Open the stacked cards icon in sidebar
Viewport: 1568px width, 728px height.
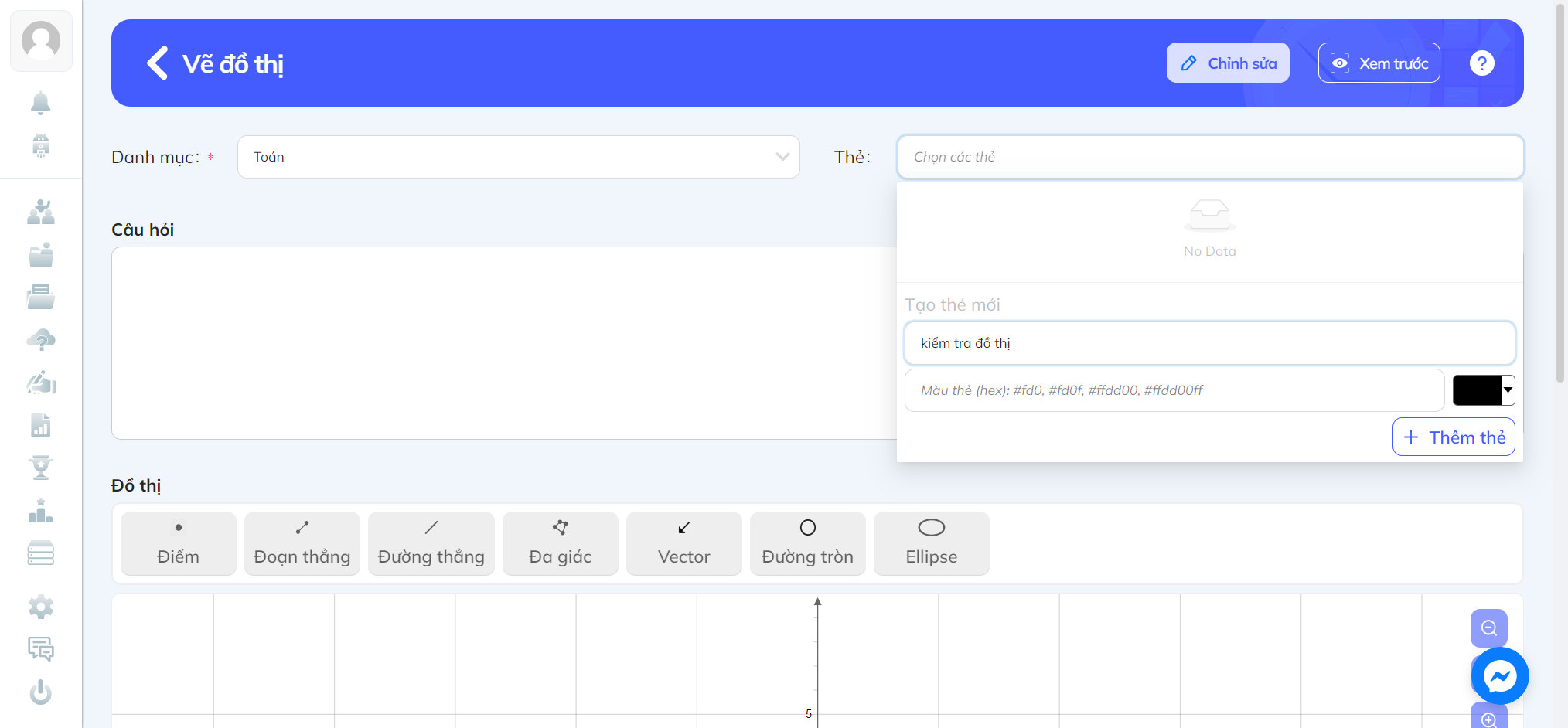click(41, 297)
